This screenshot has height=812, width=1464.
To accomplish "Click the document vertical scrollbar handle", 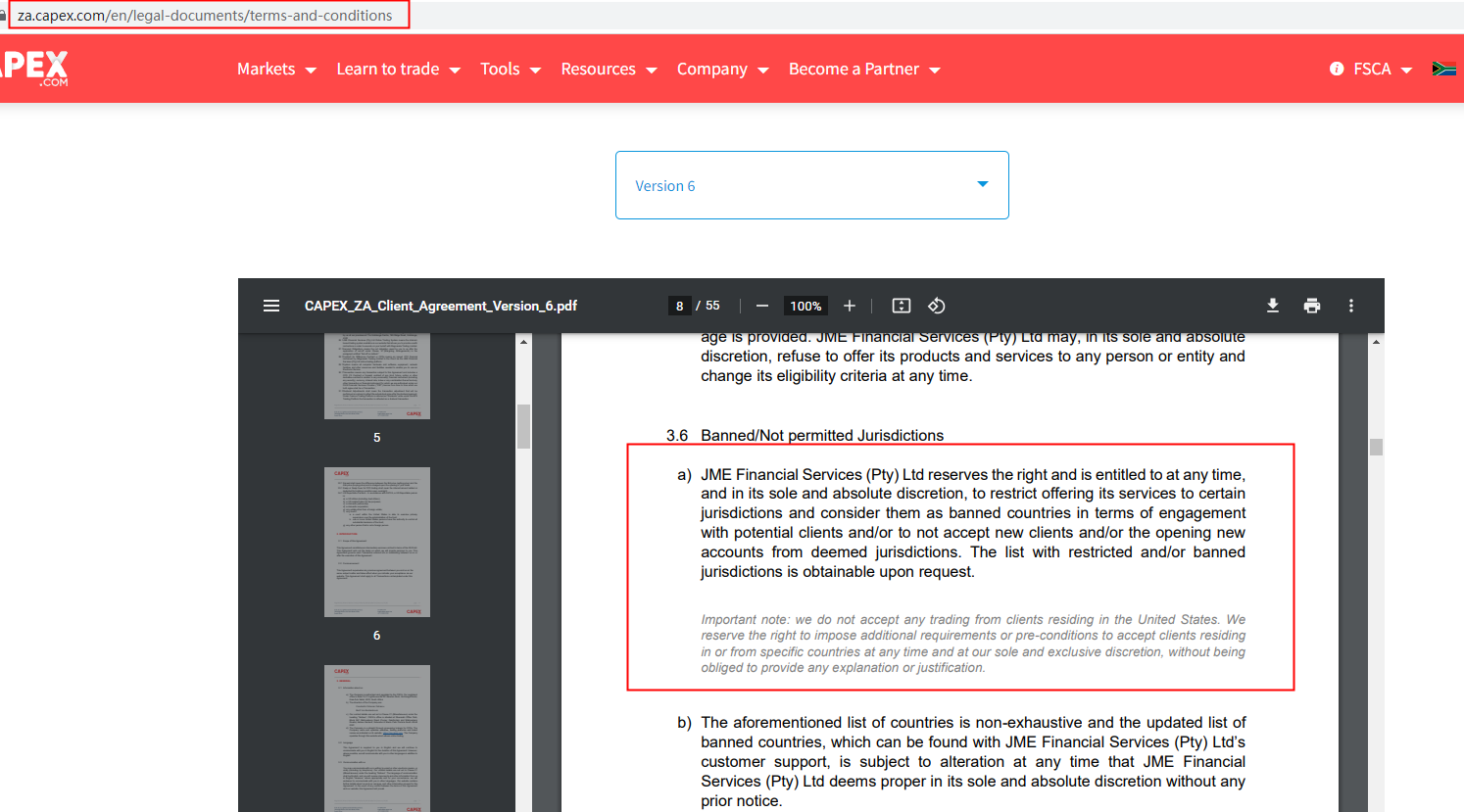I will (x=1376, y=447).
